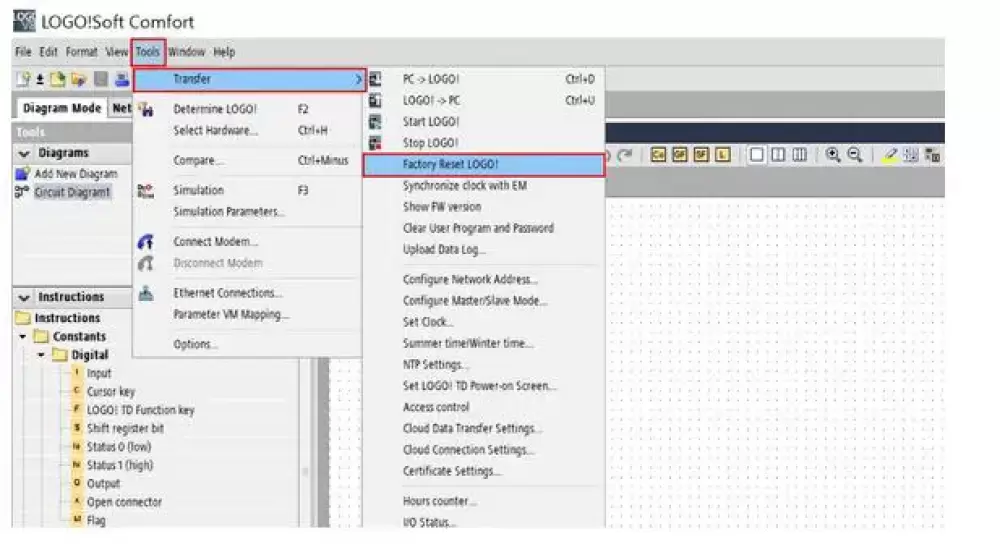The width and height of the screenshot is (1000, 555).
Task: Select Cursor key in Digital tree
Action: click(110, 392)
